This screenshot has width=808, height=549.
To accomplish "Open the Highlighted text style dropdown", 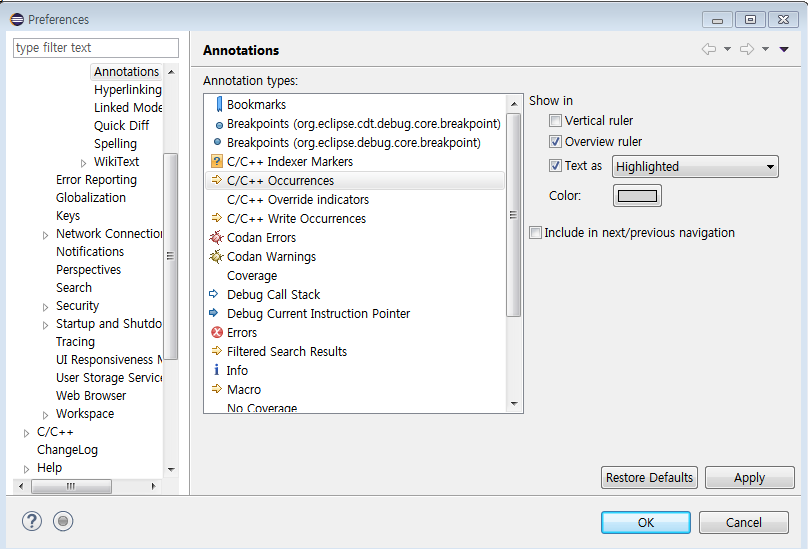I will point(695,167).
